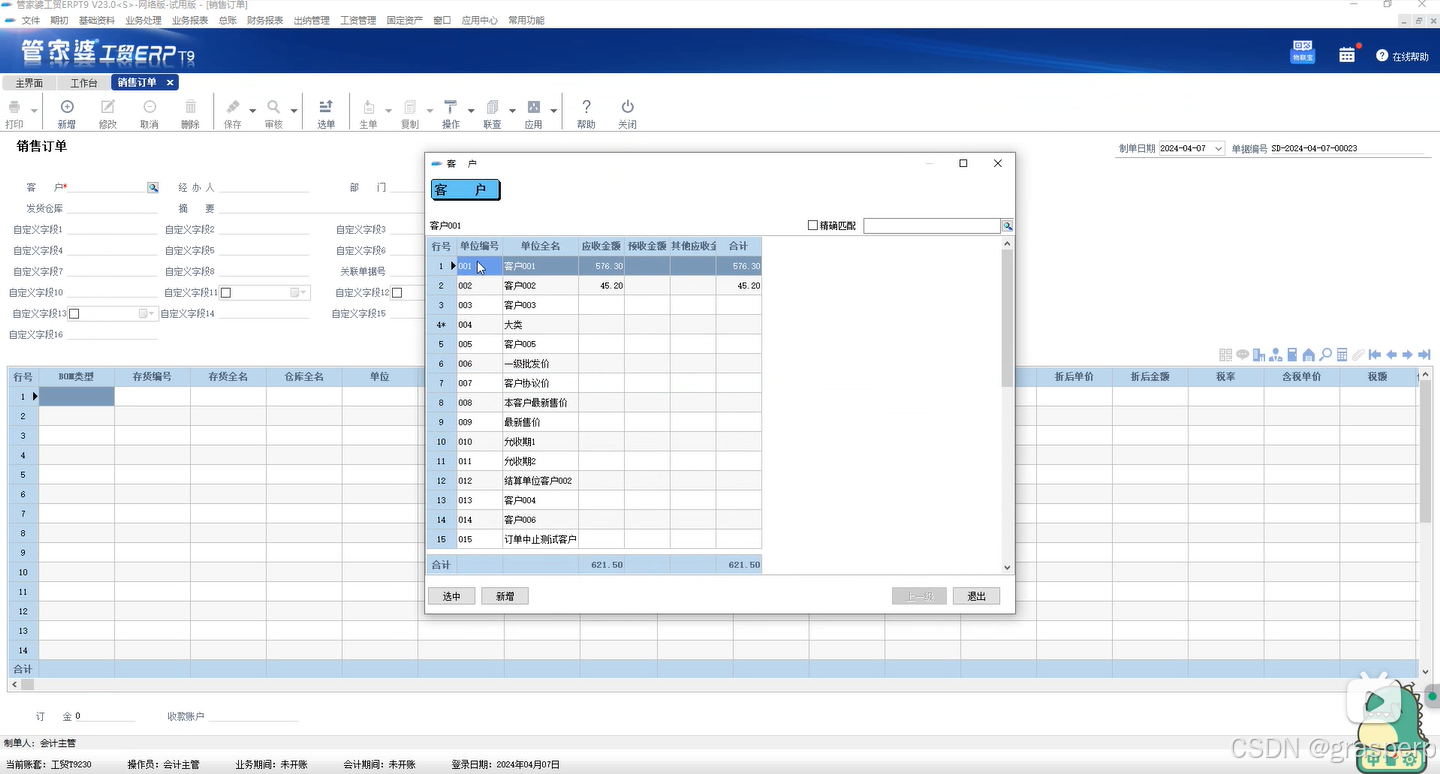The height and width of the screenshot is (774, 1440).
Task: Expand the 应用 dropdown arrow
Action: [x=553, y=110]
